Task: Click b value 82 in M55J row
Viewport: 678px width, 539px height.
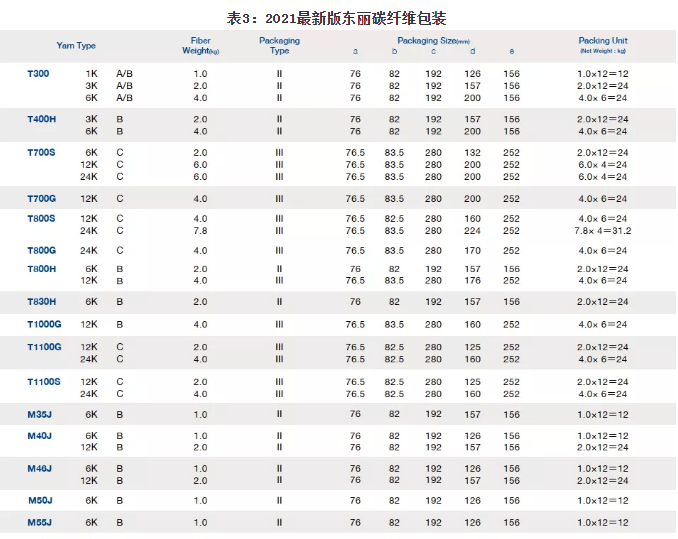Action: click(x=394, y=523)
